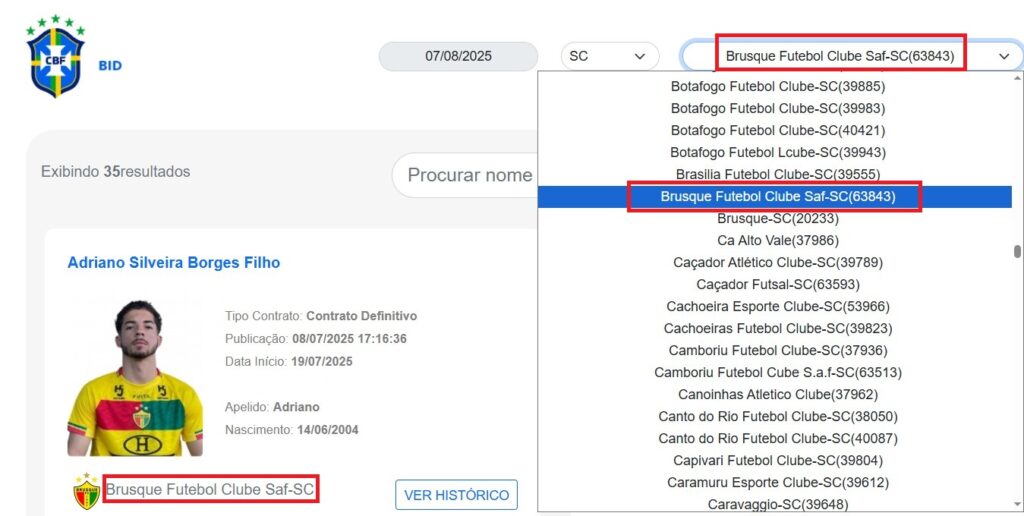Open Adriano Silveira Borges Filho profile
Screen dimensions: 1024x516
174,263
